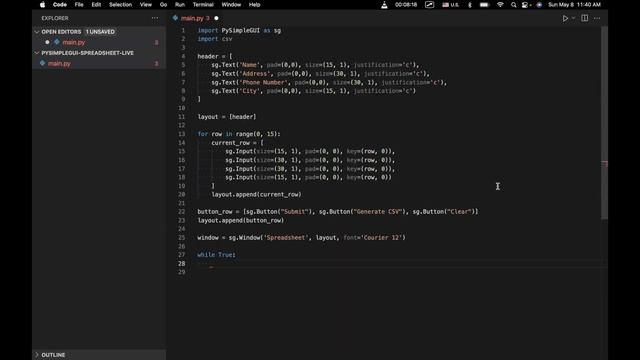This screenshot has height=360, width=640.
Task: Expand the Outline section
Action: coord(37,355)
